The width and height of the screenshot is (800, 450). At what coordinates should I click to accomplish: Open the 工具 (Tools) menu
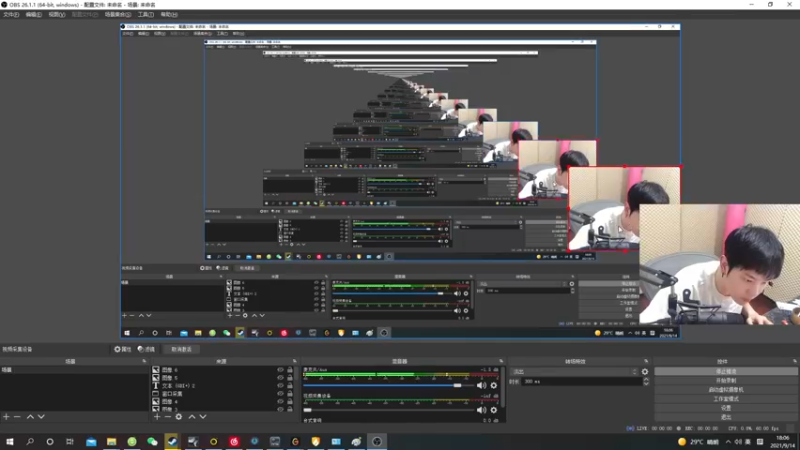coord(145,14)
